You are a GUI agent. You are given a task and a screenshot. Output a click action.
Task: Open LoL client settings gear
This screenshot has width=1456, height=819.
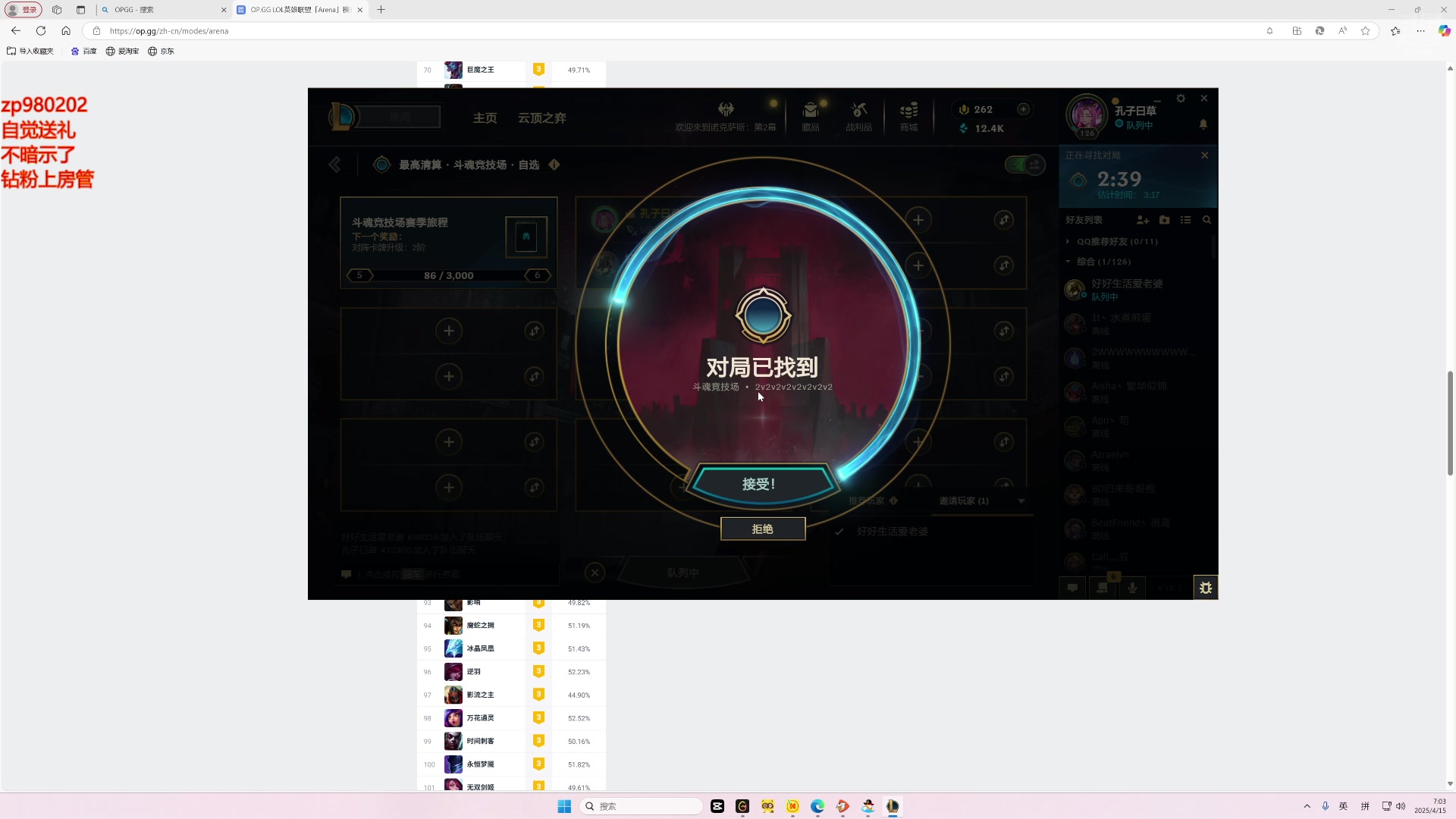point(1181,99)
